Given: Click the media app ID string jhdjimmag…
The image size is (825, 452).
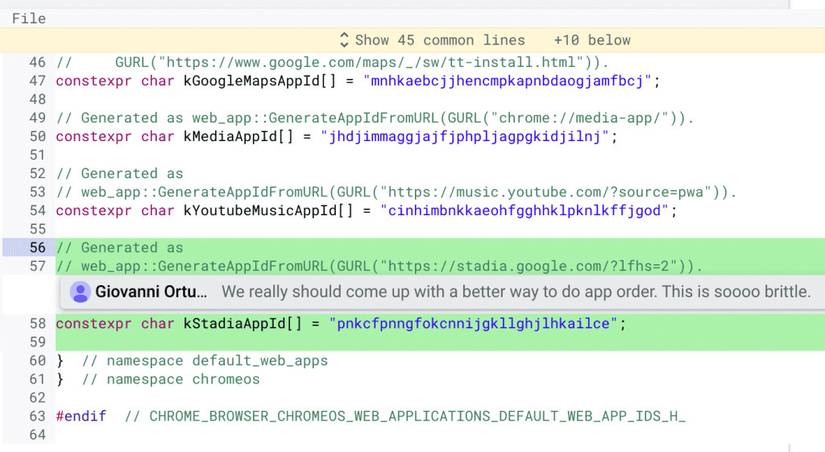Looking at the screenshot, I should 465,137.
